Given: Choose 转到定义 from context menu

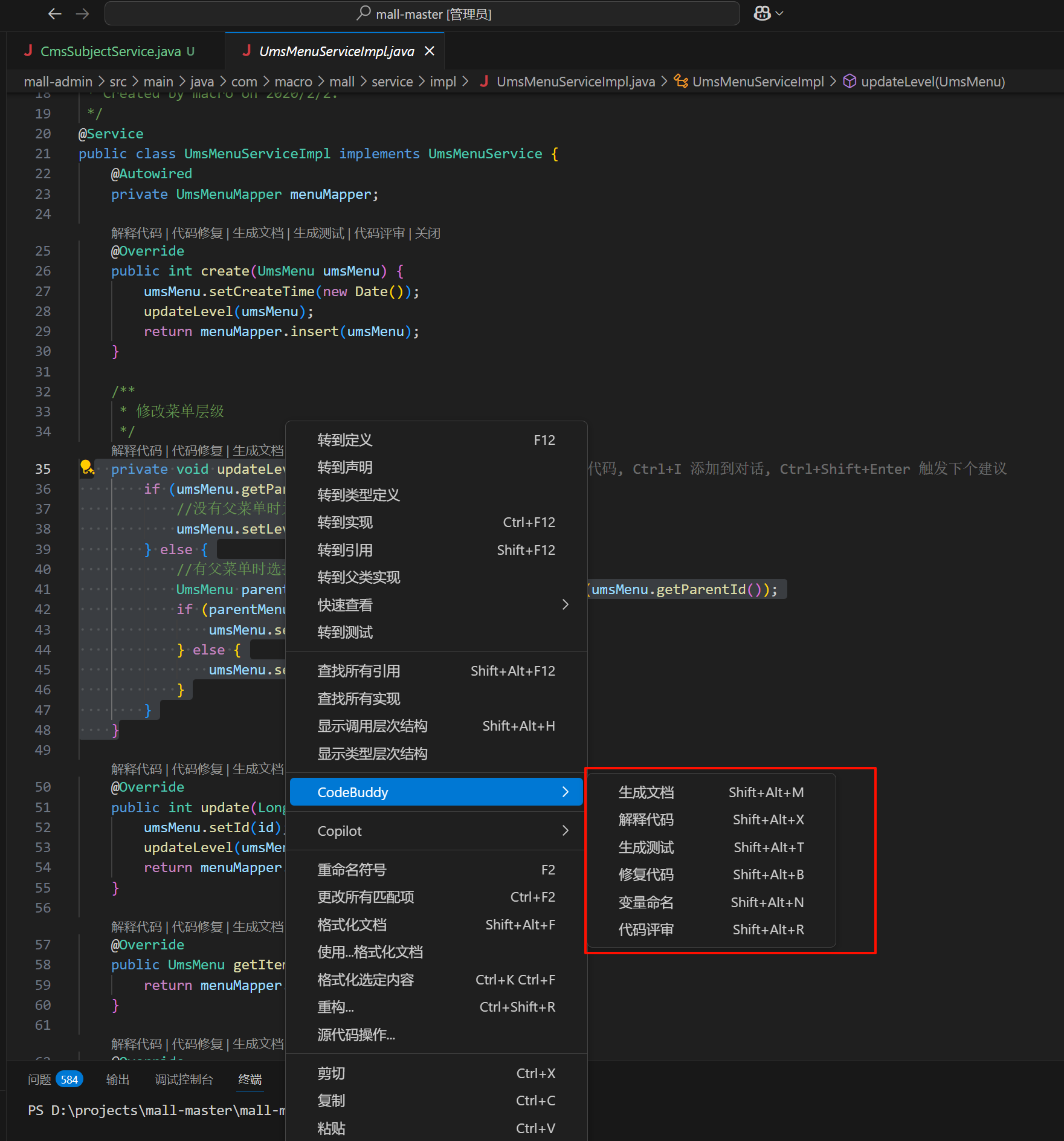Looking at the screenshot, I should (345, 440).
